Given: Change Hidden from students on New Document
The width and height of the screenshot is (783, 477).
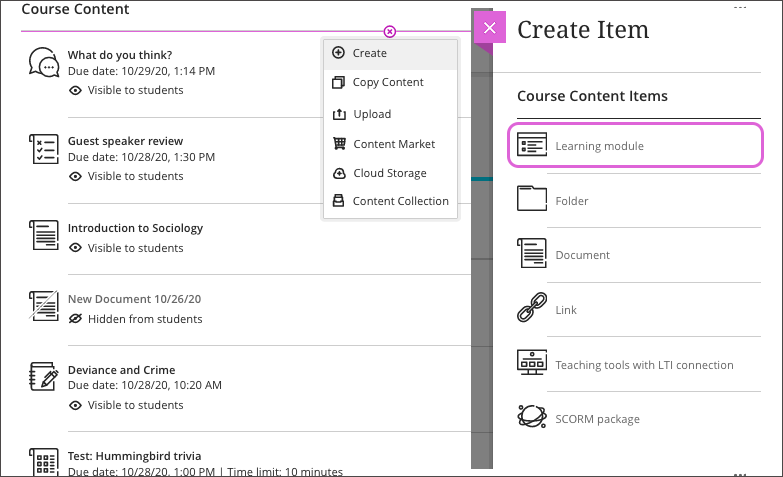Looking at the screenshot, I should [135, 319].
